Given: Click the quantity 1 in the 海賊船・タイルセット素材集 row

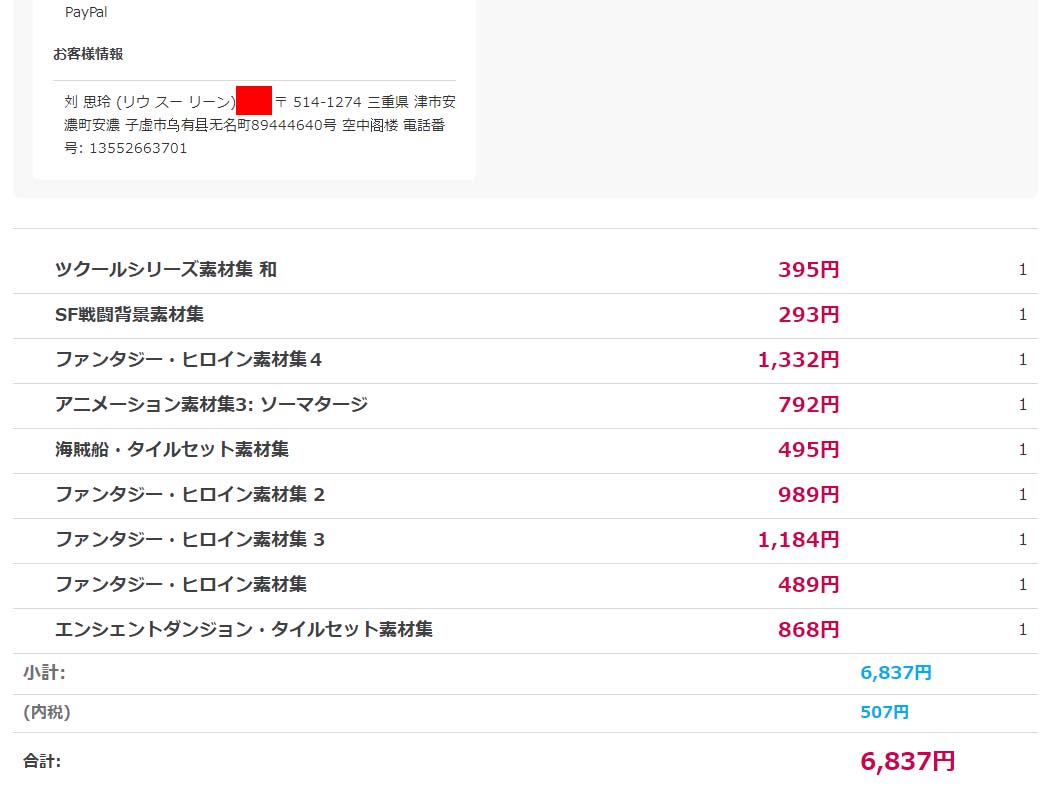Looking at the screenshot, I should pos(1022,450).
